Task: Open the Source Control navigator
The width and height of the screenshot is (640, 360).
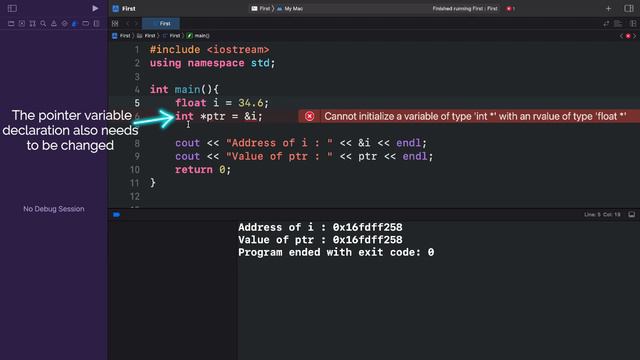Action: coord(22,24)
